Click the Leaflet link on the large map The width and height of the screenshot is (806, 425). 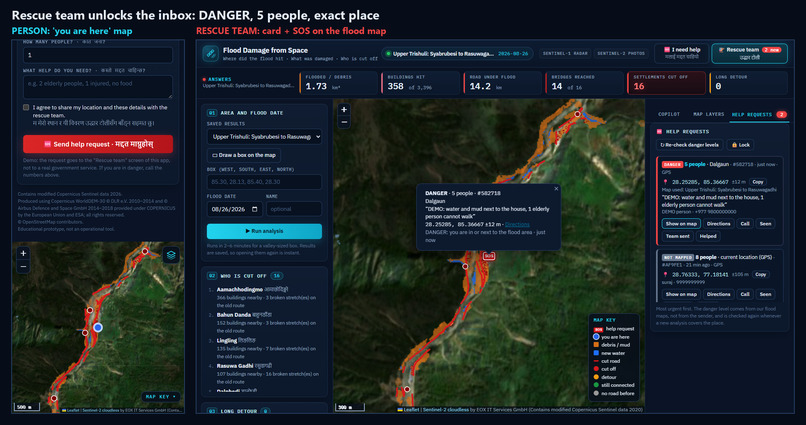(411, 410)
